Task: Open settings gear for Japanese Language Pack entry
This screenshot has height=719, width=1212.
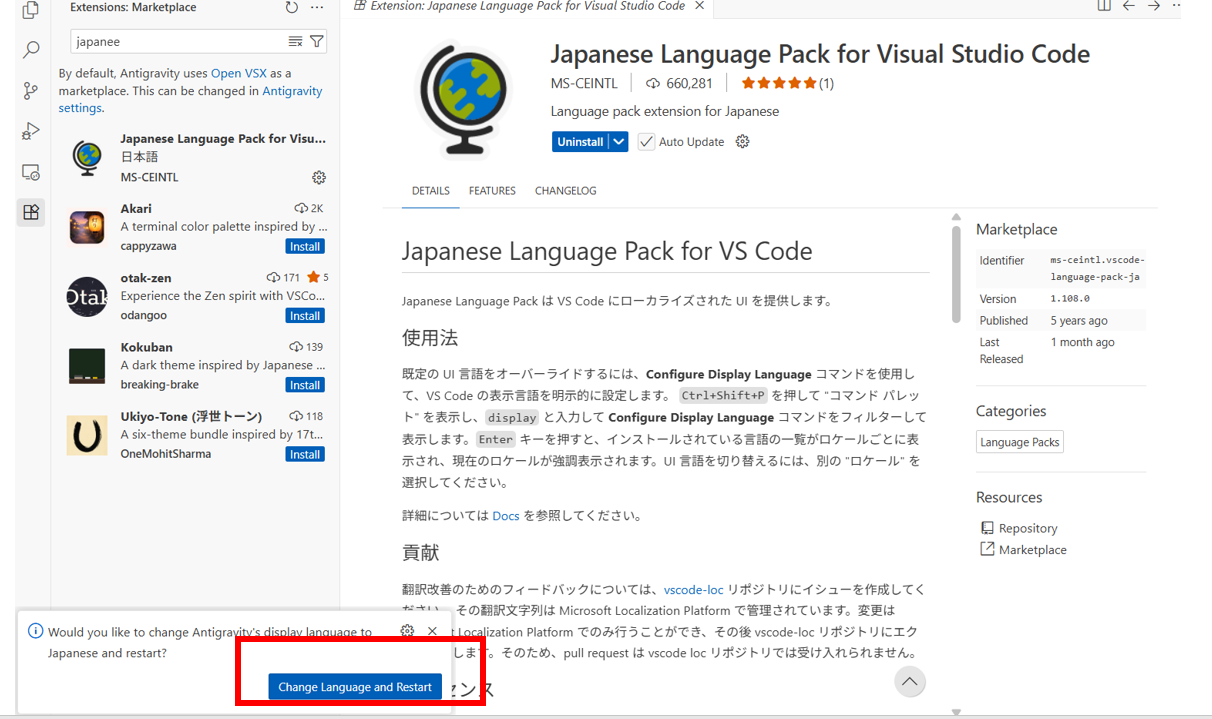Action: 319,177
